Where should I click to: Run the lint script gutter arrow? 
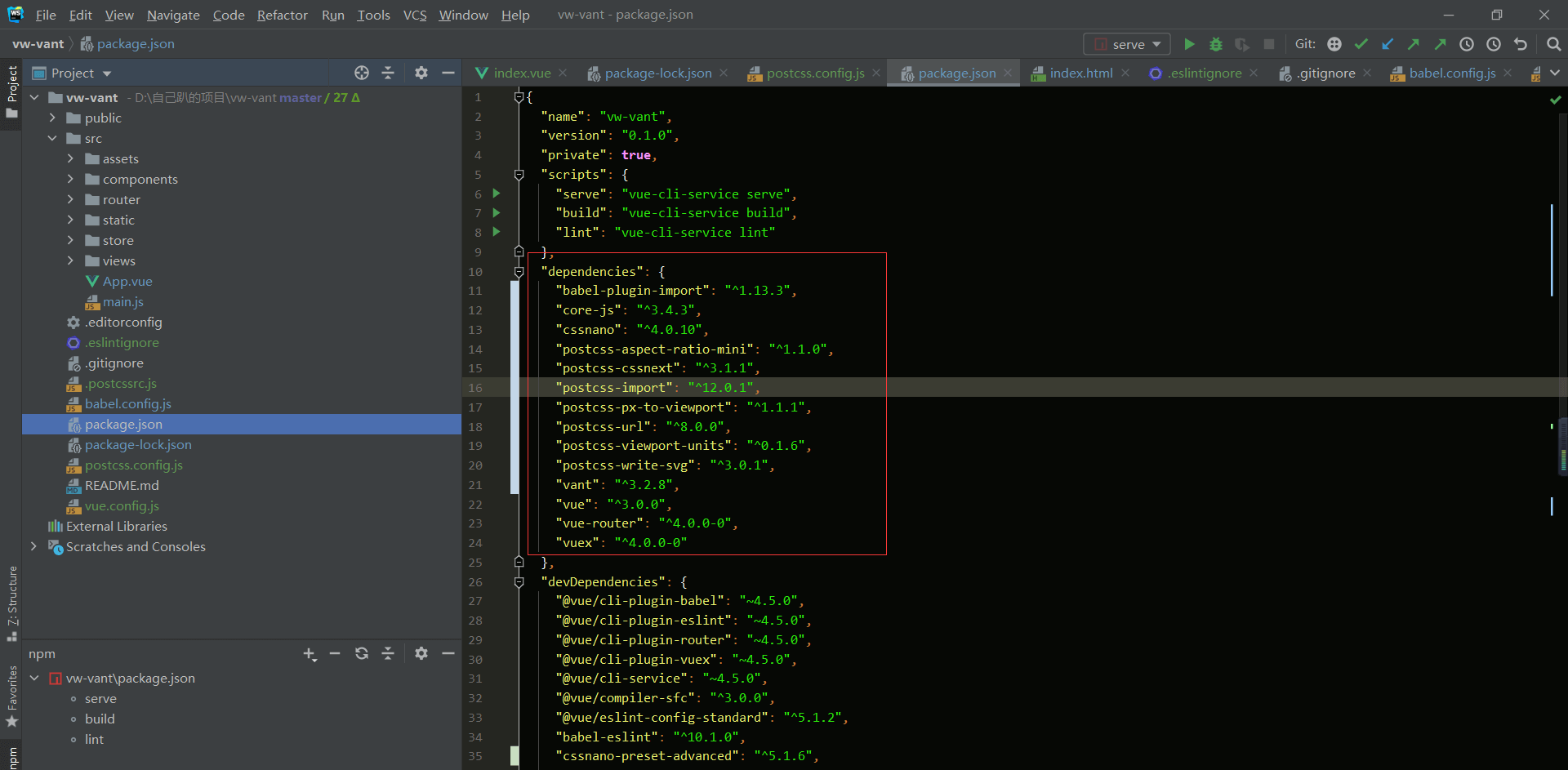[x=496, y=232]
